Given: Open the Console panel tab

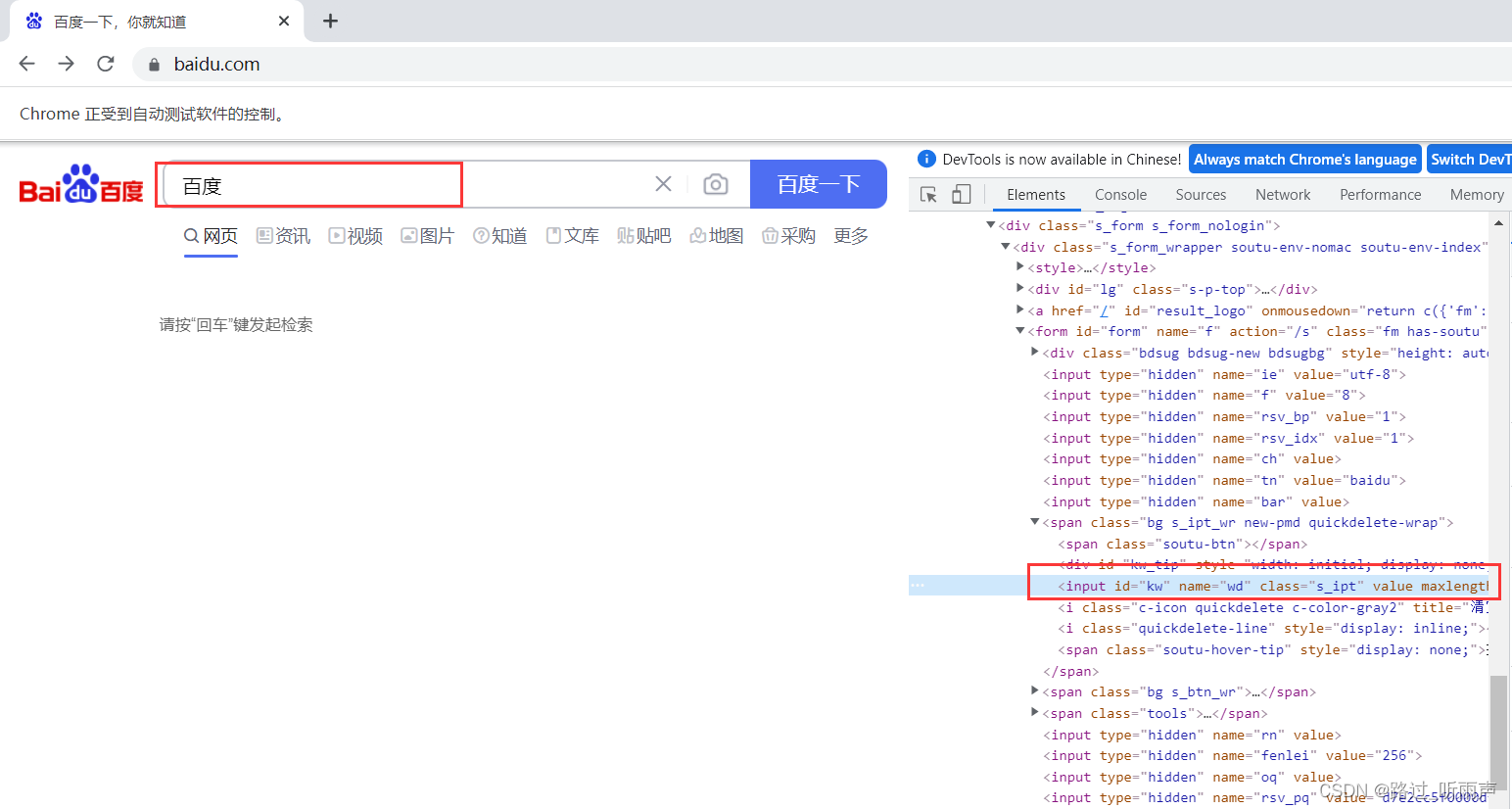Looking at the screenshot, I should [x=1120, y=195].
